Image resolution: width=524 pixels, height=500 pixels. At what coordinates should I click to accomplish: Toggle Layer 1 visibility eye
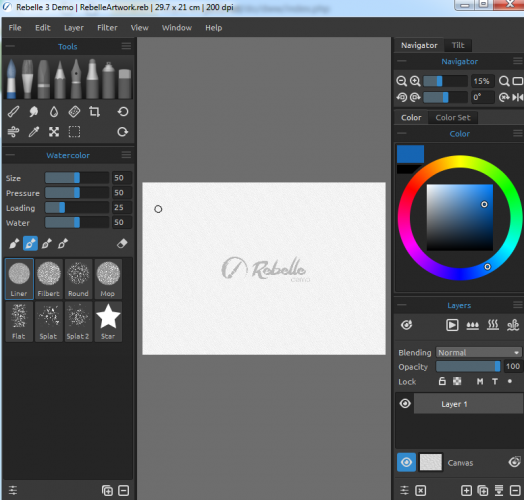(405, 404)
